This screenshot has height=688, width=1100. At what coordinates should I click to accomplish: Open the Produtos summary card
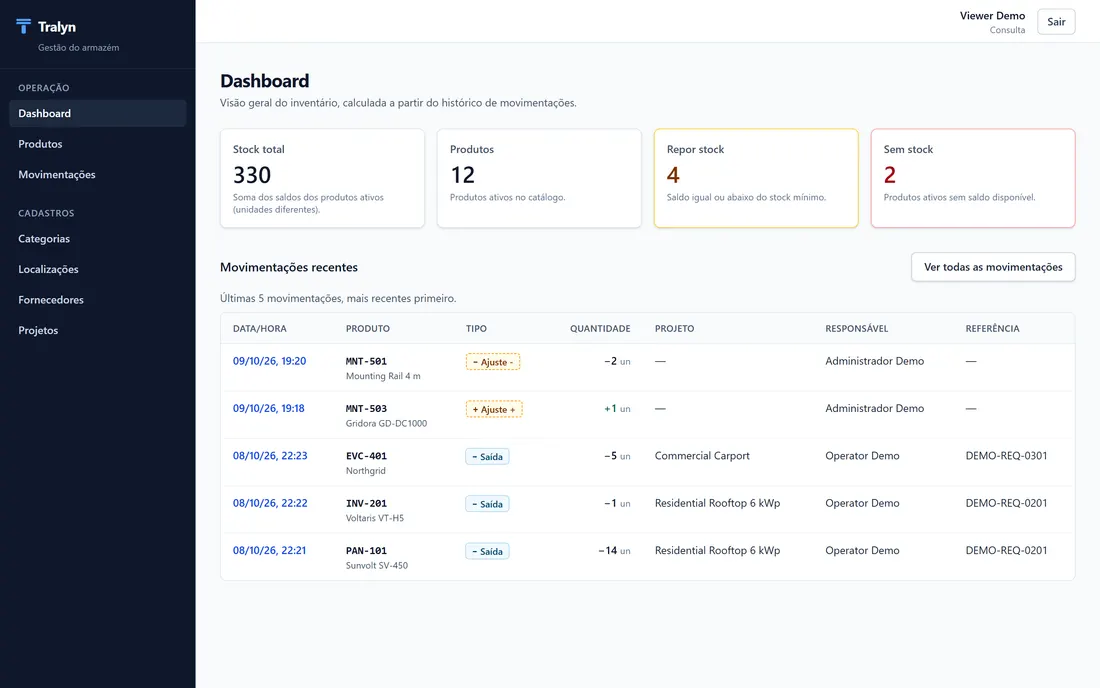tap(539, 178)
